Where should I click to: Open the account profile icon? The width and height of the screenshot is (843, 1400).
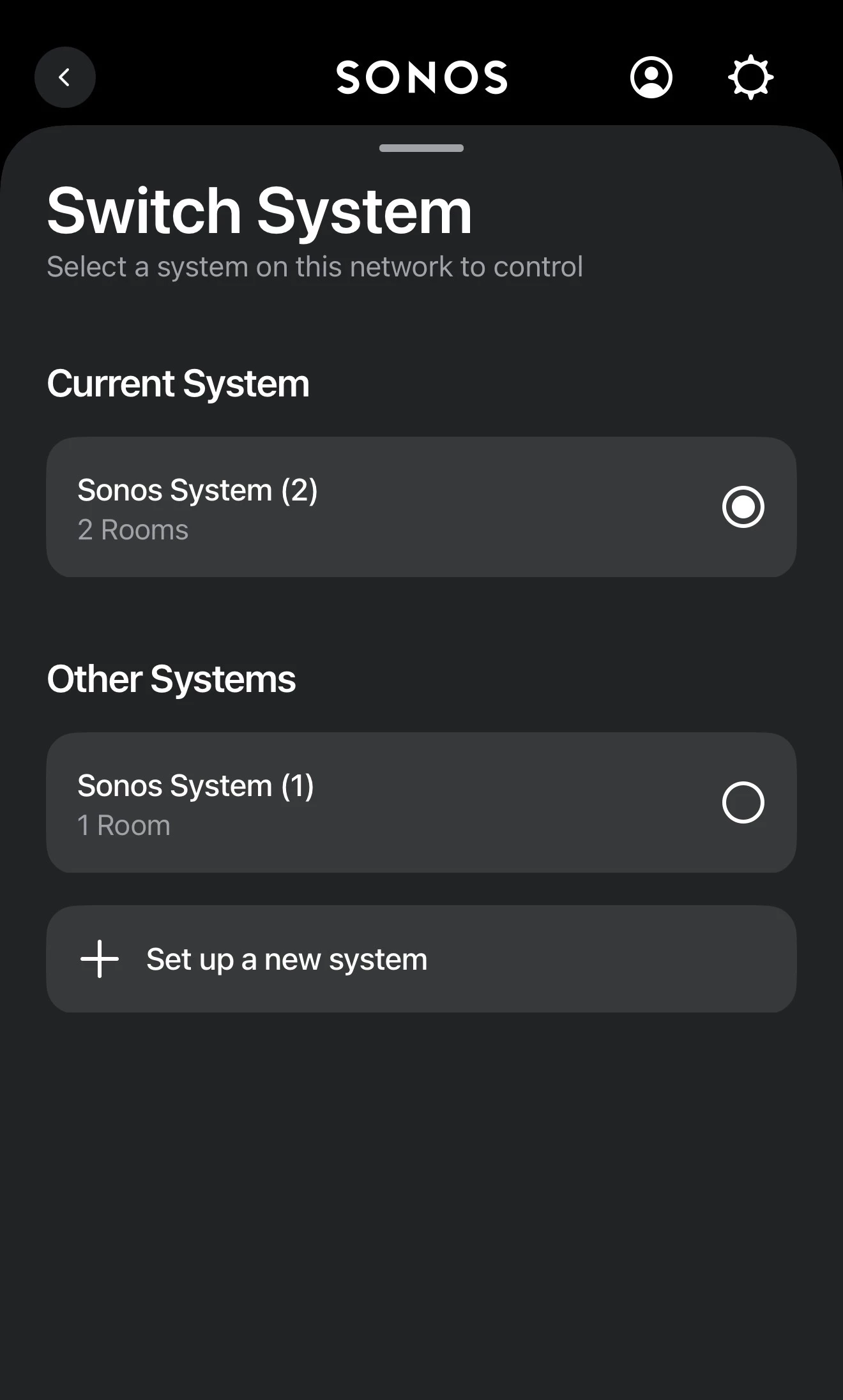pyautogui.click(x=651, y=77)
